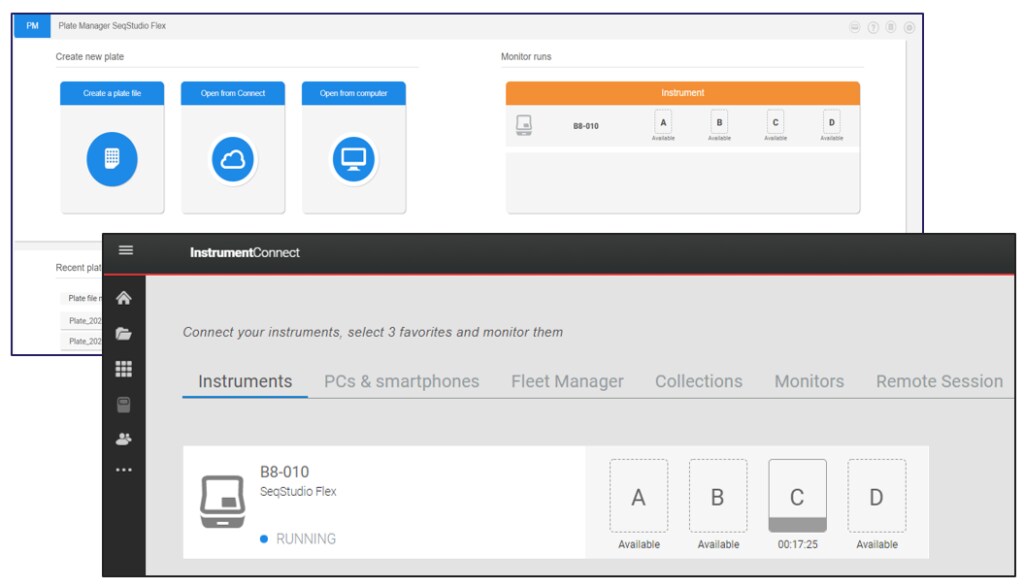This screenshot has width=1024, height=588.
Task: Expand the three-dot more options in sidebar
Action: 123,470
